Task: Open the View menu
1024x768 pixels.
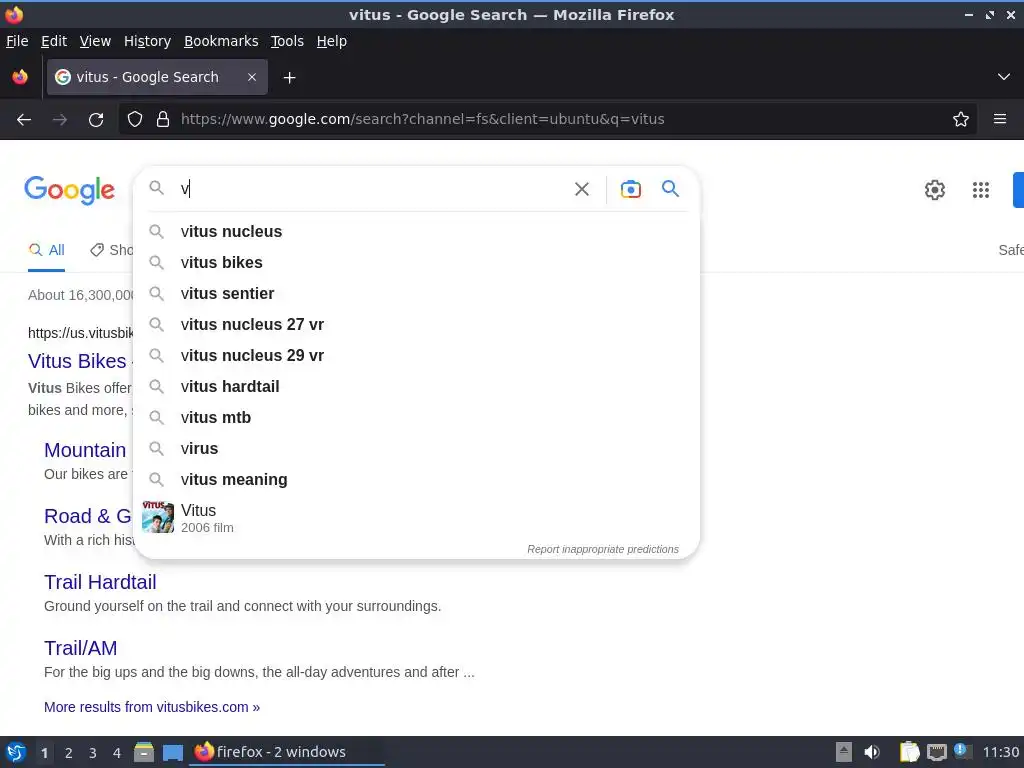Action: coord(95,41)
